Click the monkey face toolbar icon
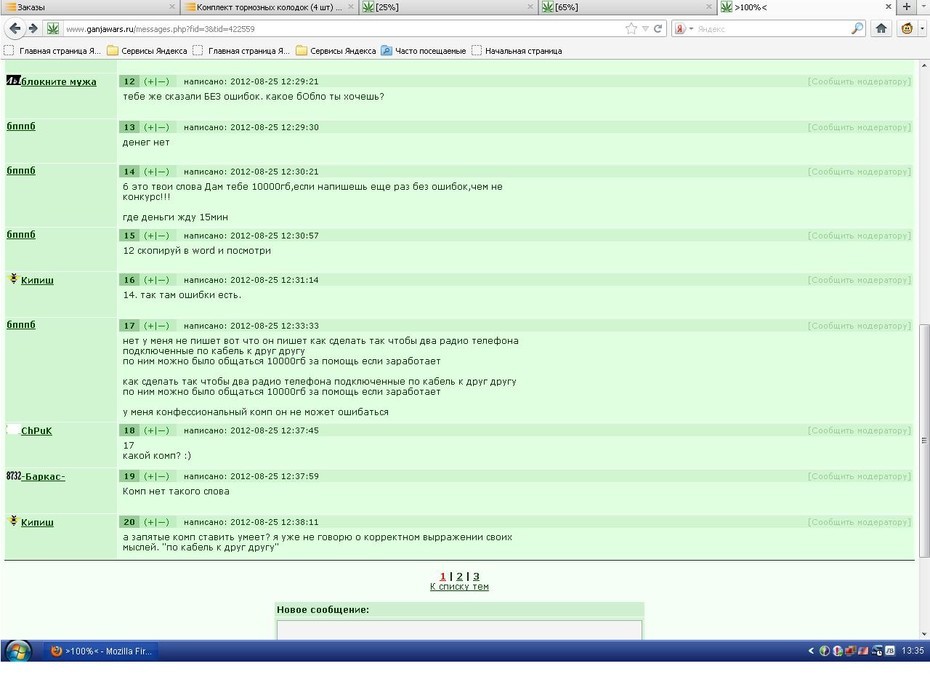 coord(906,28)
